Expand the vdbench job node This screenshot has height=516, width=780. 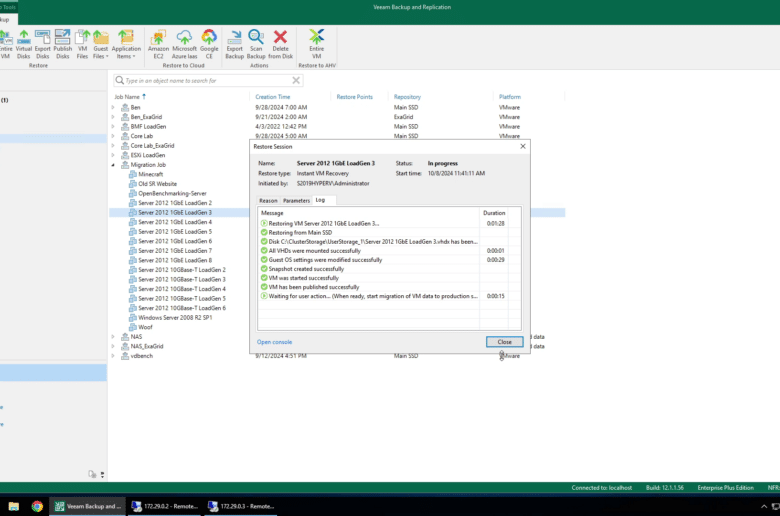click(x=113, y=356)
